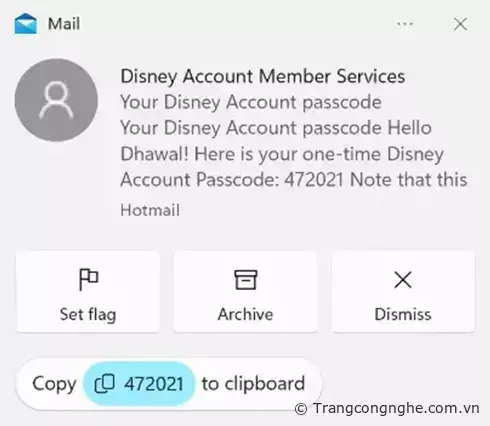Viewport: 490px width, 426px height.
Task: Click the Mail app name in the header
Action: click(64, 24)
